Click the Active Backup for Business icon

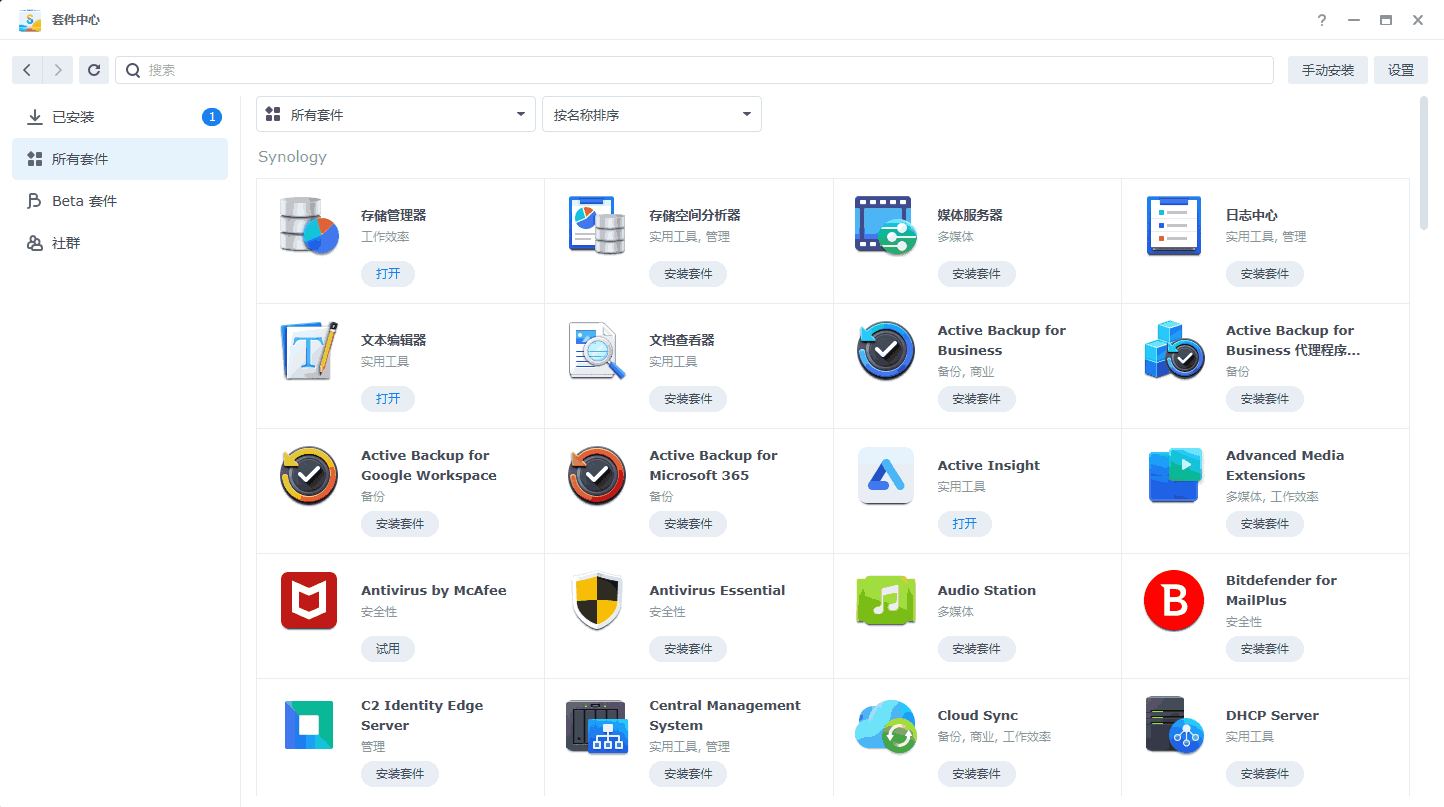point(886,350)
